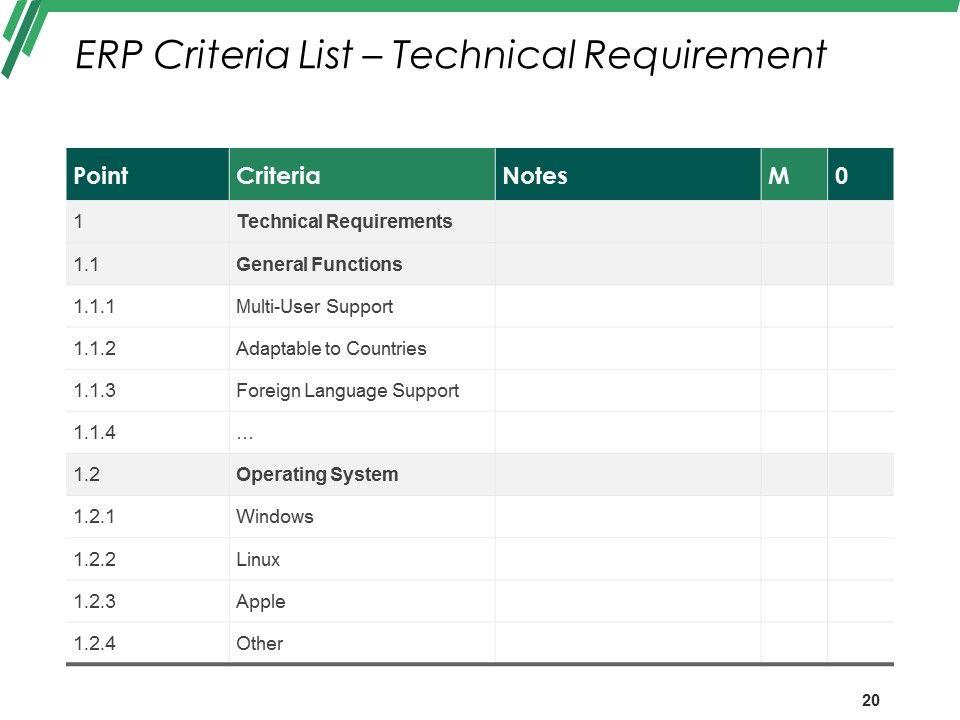The image size is (960, 720).
Task: Click the slide page number 20
Action: click(x=870, y=700)
